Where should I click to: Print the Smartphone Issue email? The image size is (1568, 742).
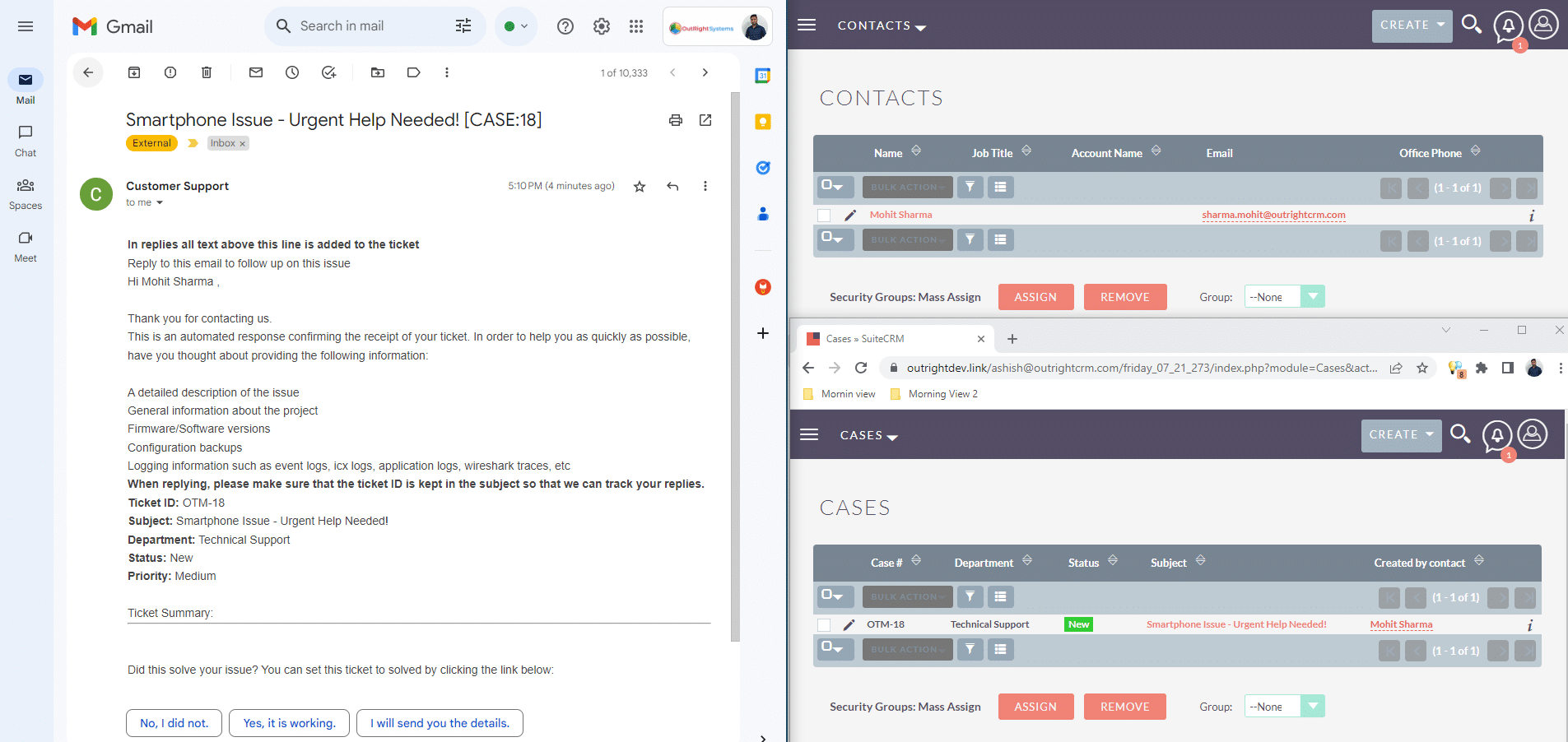point(676,120)
